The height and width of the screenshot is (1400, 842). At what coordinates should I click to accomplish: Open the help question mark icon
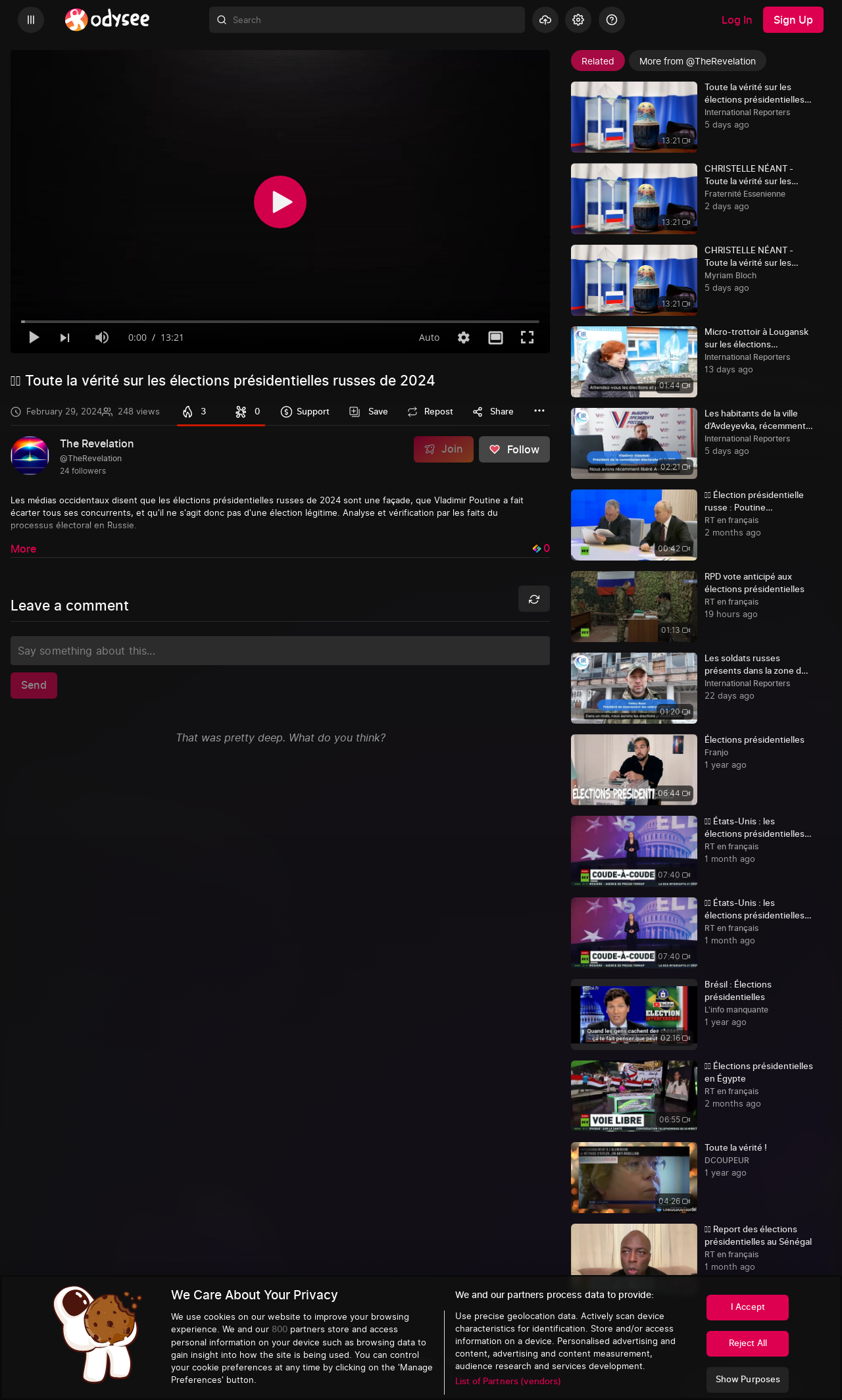coord(612,20)
